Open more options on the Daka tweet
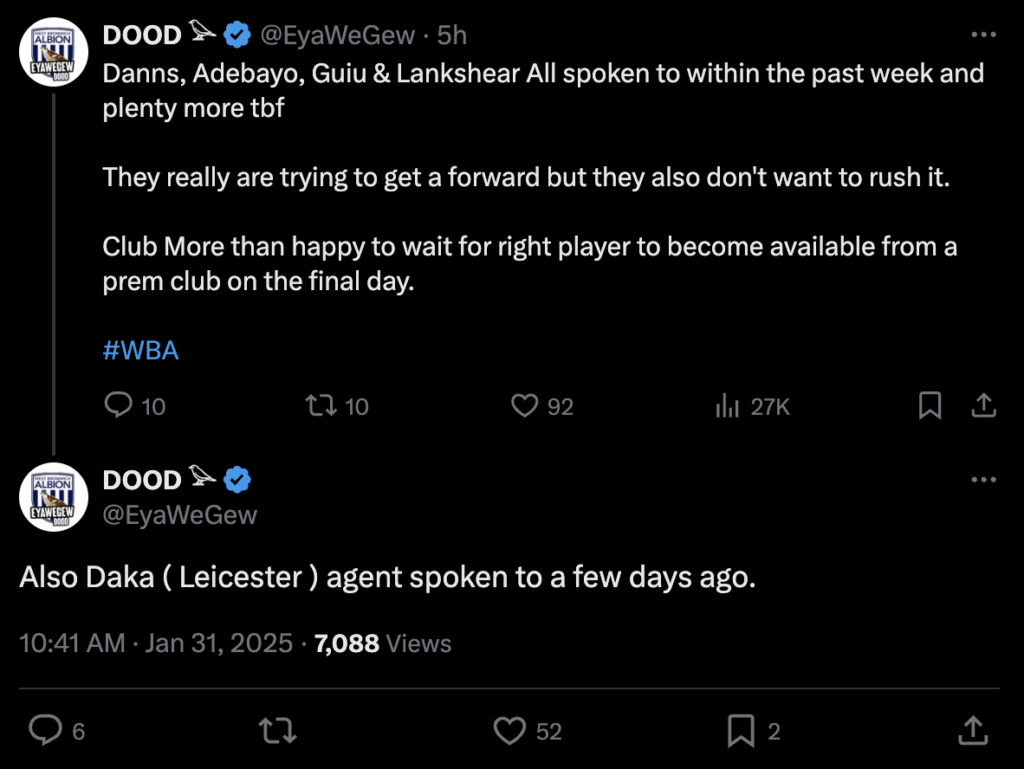The width and height of the screenshot is (1024, 769). pos(984,480)
